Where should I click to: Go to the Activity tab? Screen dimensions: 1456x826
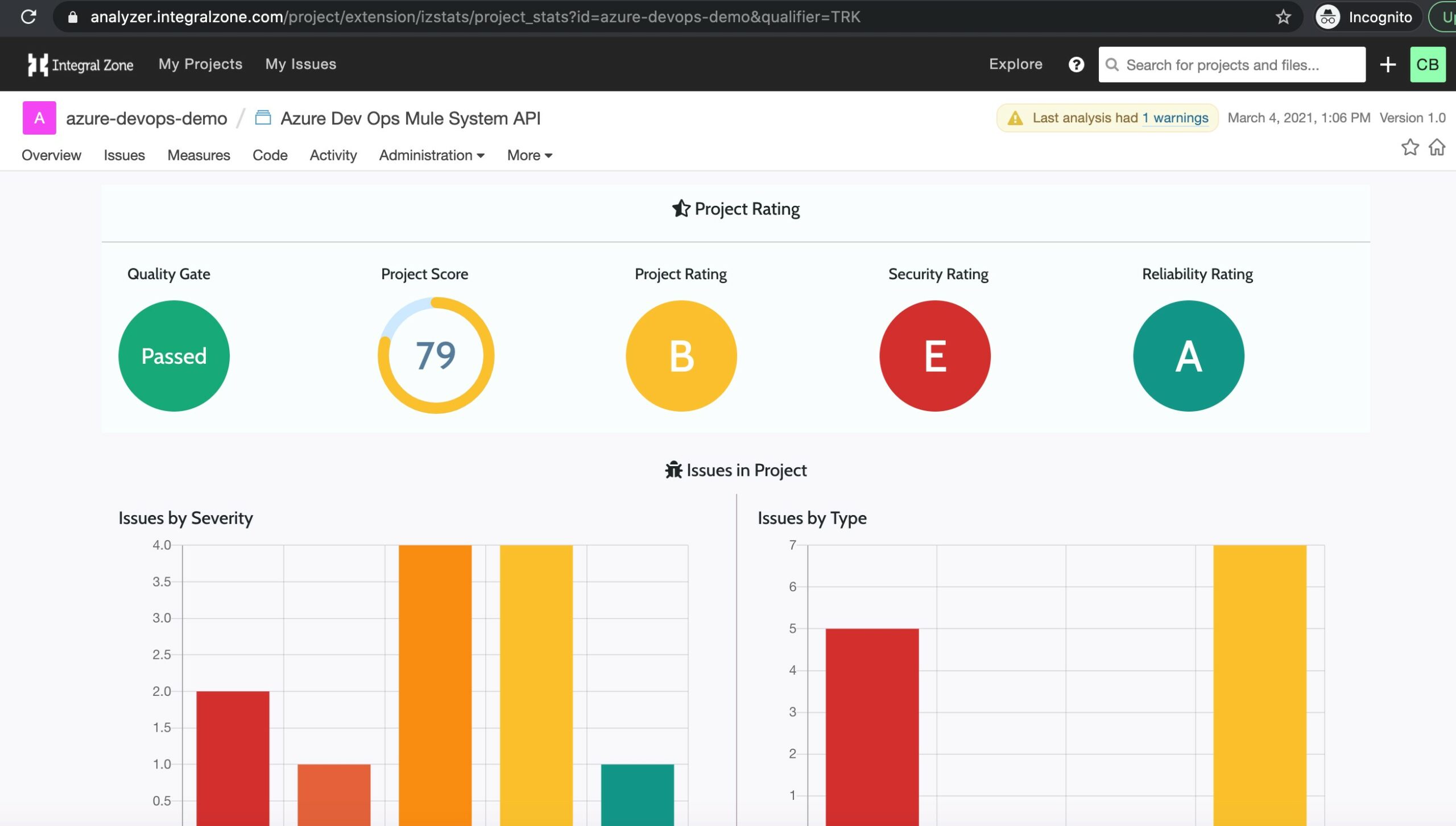click(333, 155)
